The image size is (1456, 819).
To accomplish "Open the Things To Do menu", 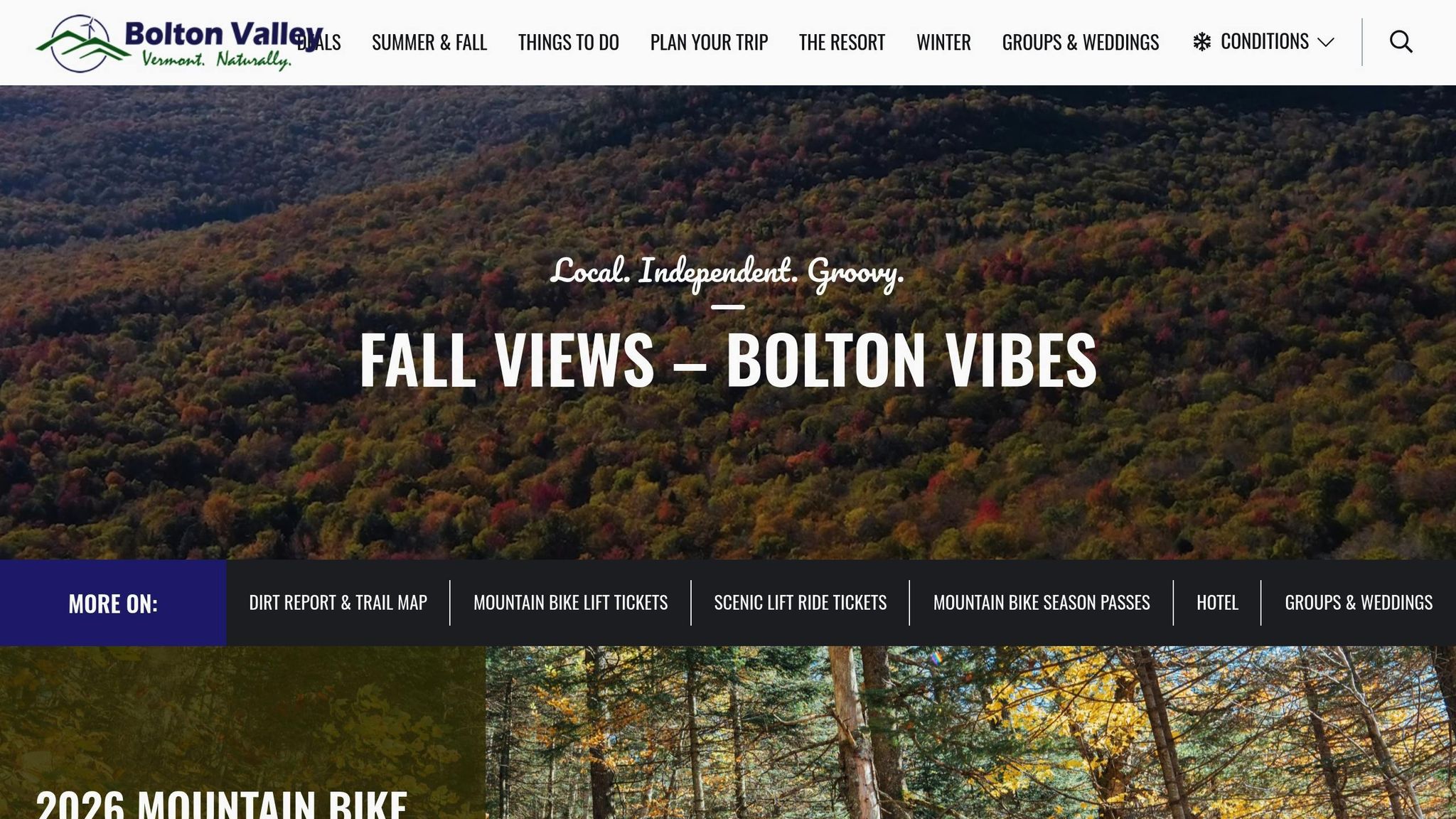I will pyautogui.click(x=568, y=43).
